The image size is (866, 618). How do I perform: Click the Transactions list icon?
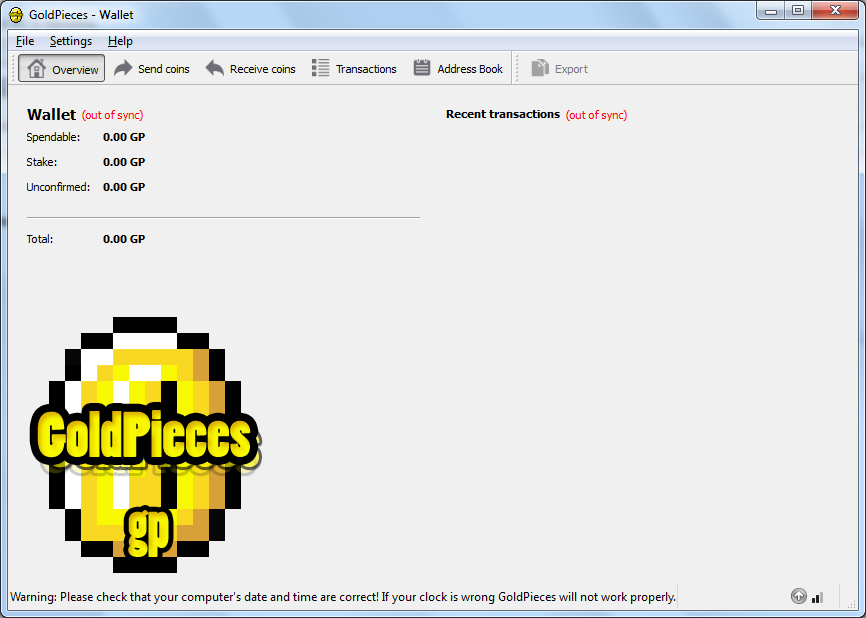(x=320, y=68)
